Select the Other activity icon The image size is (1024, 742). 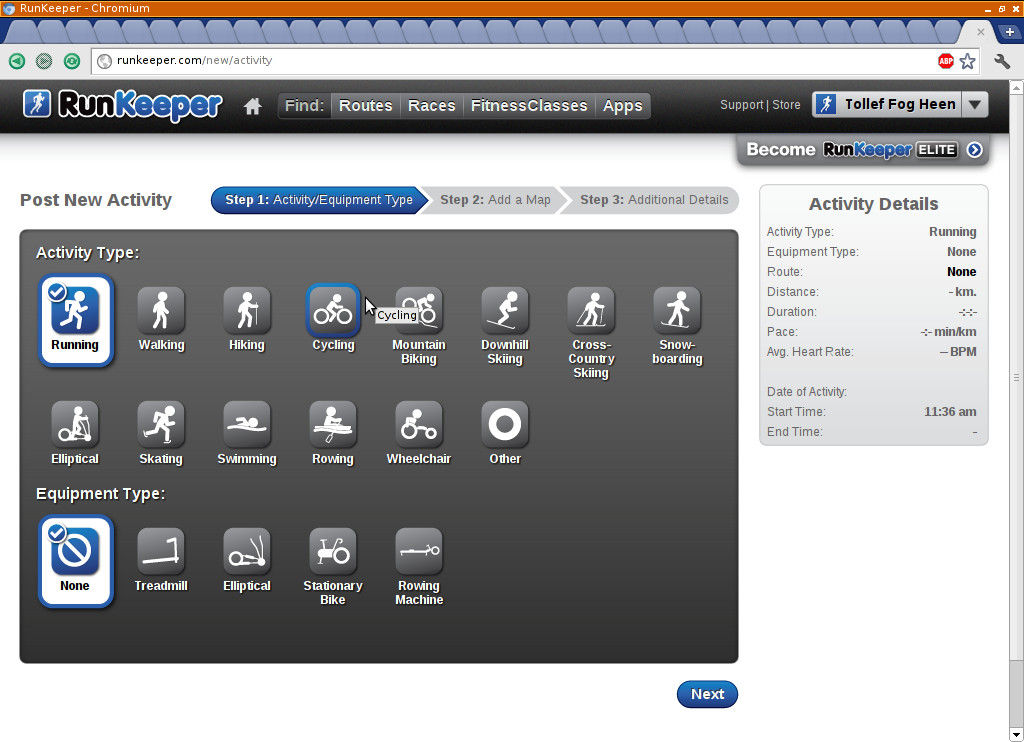[505, 425]
